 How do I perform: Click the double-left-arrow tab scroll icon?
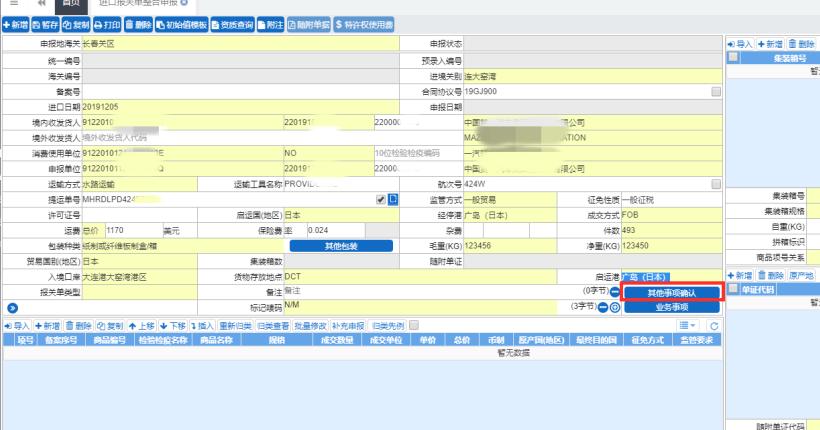tap(42, 3)
